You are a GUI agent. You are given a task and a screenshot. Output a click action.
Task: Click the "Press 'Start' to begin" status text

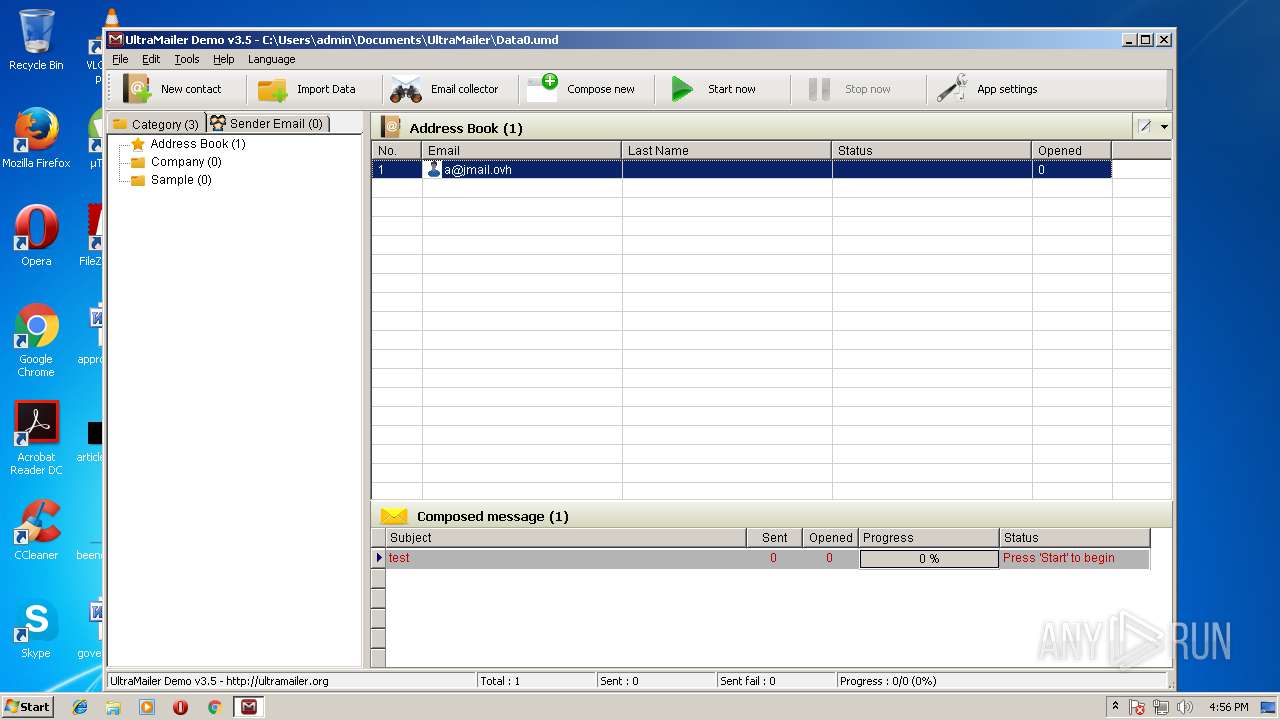(1058, 558)
